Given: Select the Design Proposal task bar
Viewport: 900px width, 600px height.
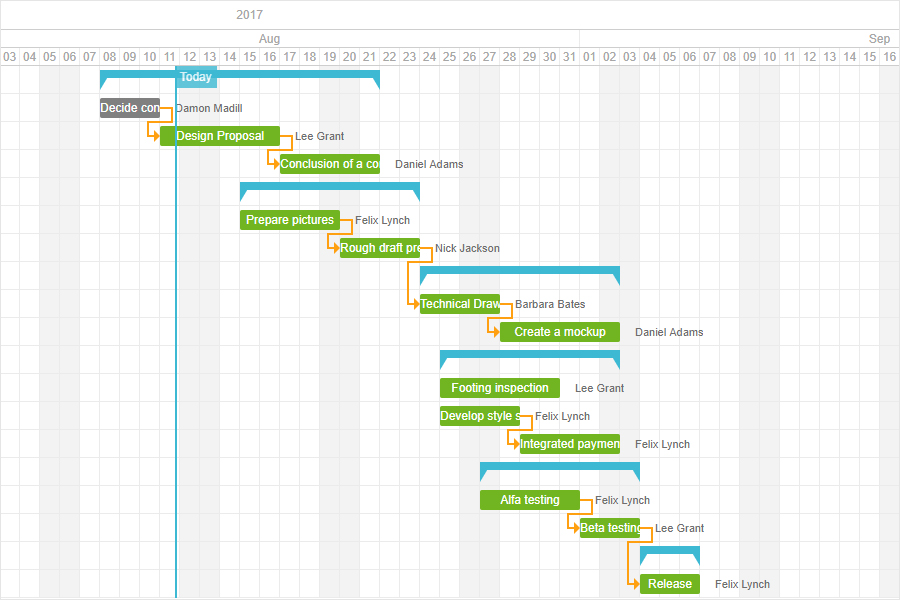Looking at the screenshot, I should pyautogui.click(x=220, y=136).
